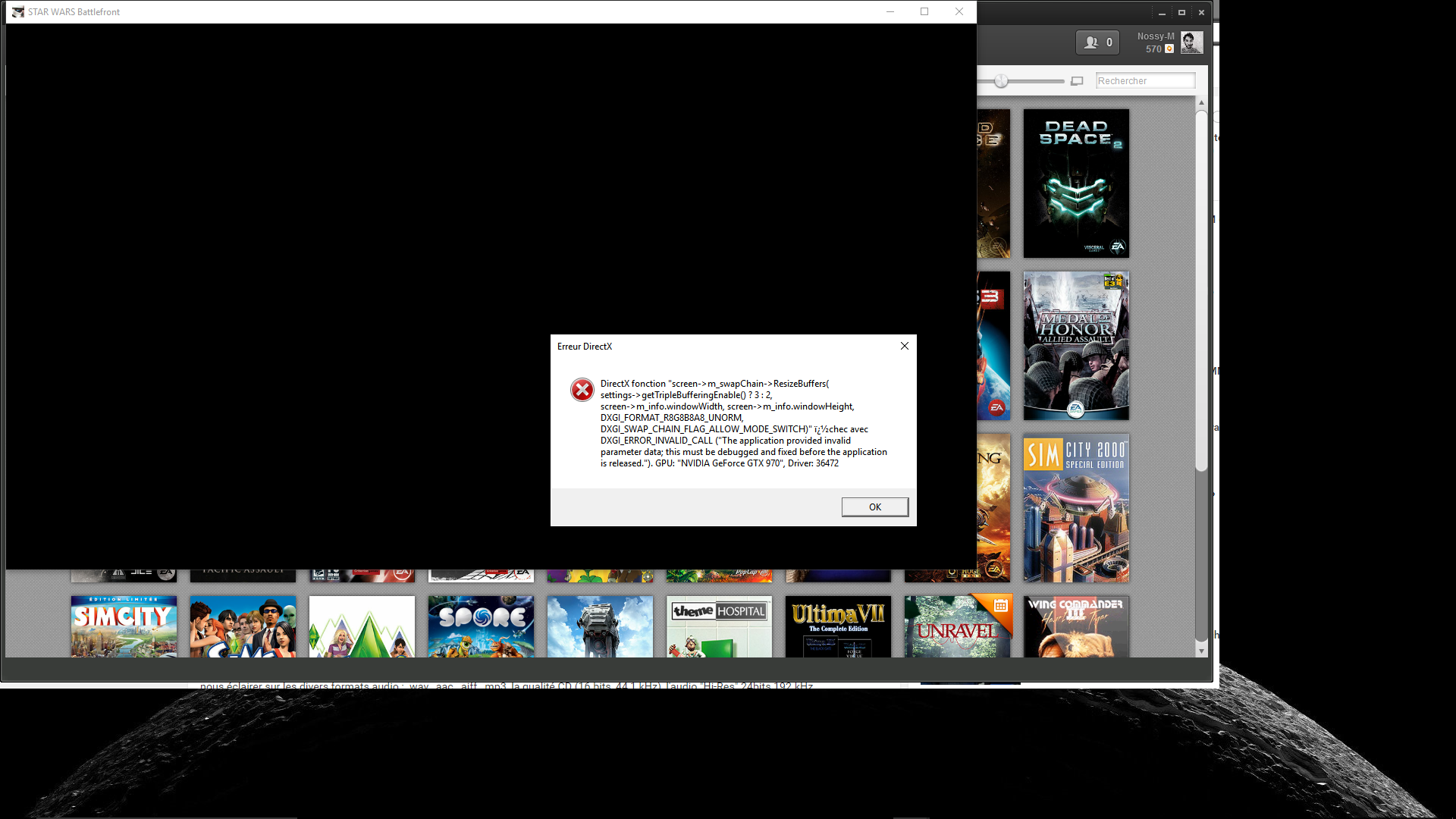The width and height of the screenshot is (1456, 819).
Task: Click the Erreur DirectX dialog title text
Action: tap(584, 347)
